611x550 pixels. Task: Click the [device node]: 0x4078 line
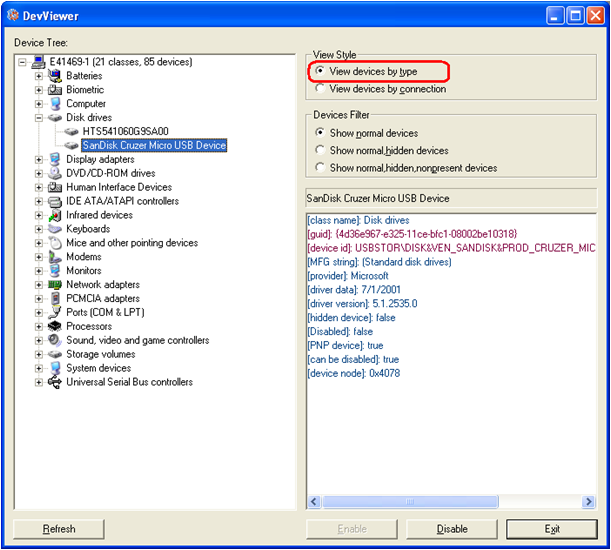[x=353, y=373]
